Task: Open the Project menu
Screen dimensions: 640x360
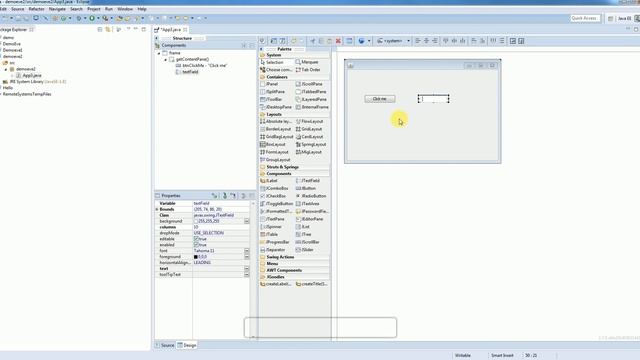Action: point(94,9)
